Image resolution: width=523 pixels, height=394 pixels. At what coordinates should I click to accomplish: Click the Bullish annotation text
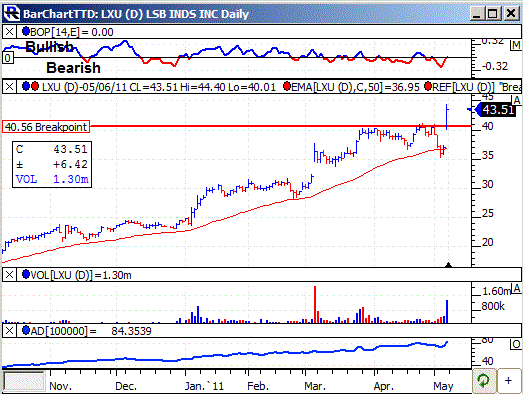(49, 47)
